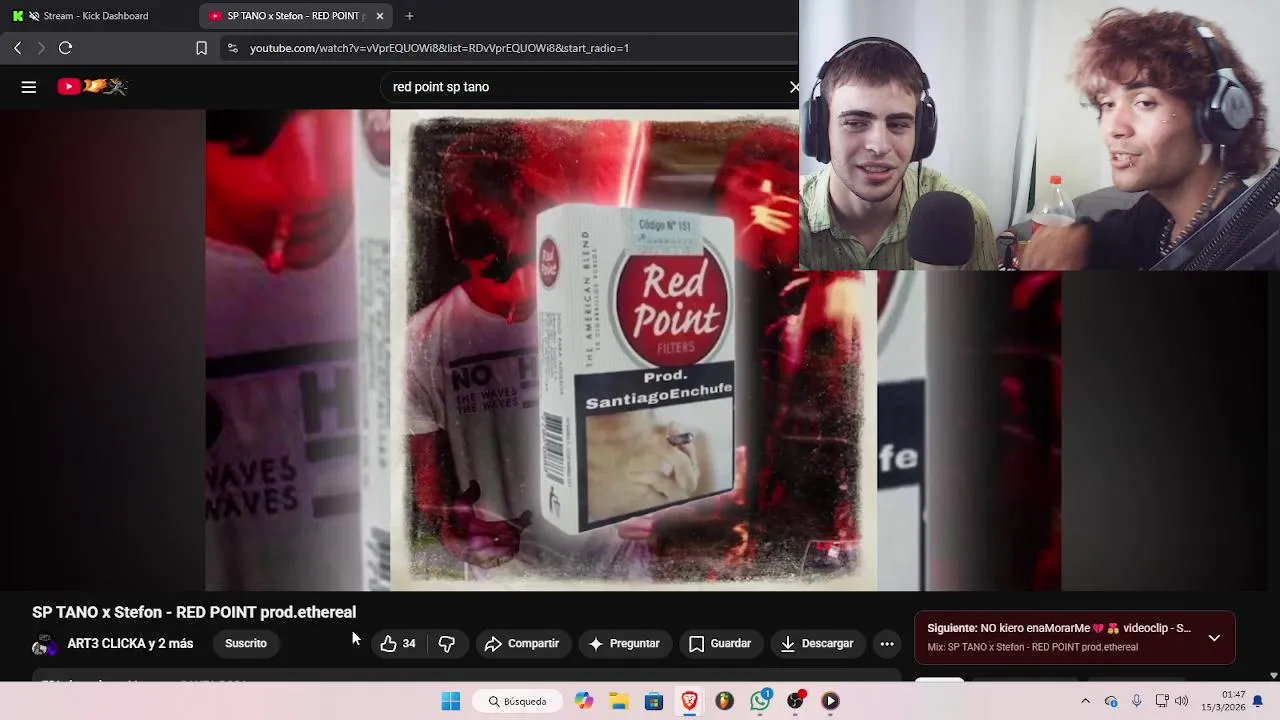Select the video title RED POINT prod.ethereal

194,612
